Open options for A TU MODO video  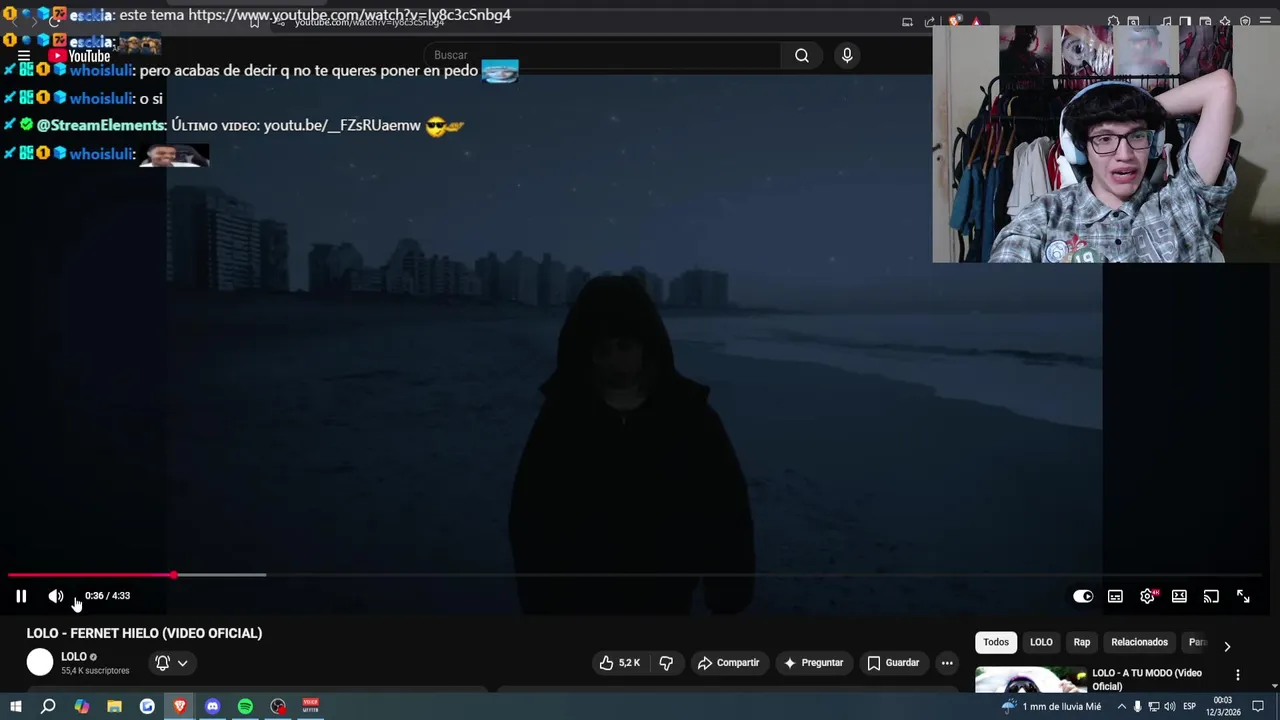pos(1237,675)
